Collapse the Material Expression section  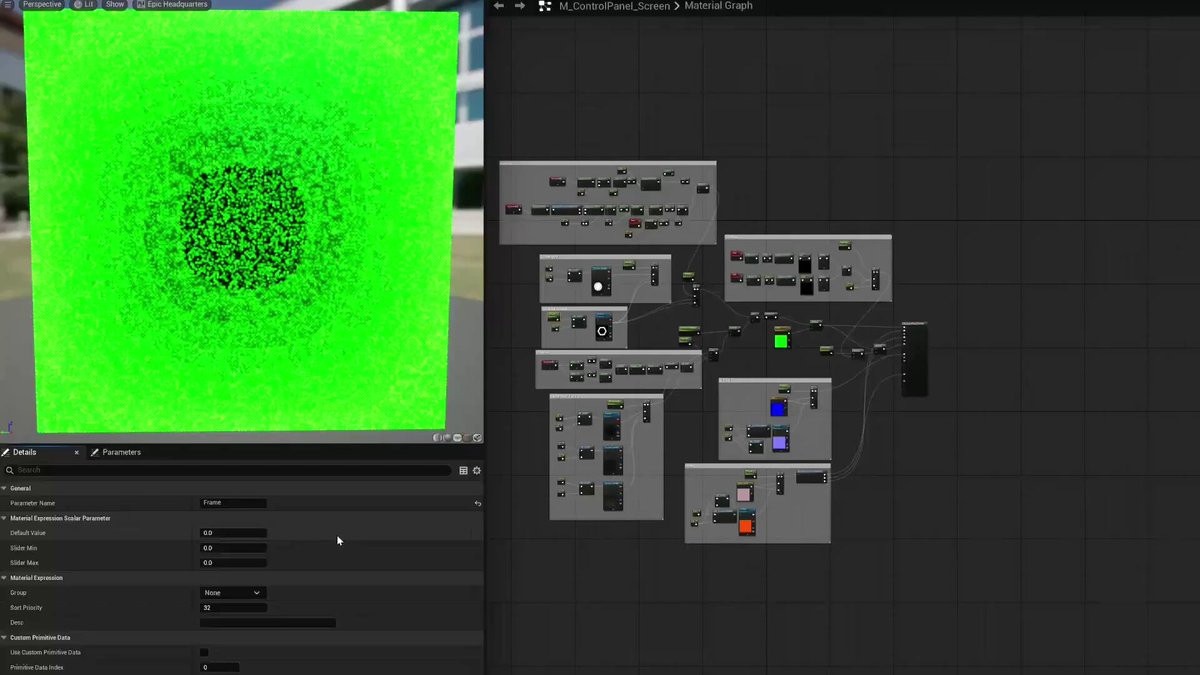[4, 578]
